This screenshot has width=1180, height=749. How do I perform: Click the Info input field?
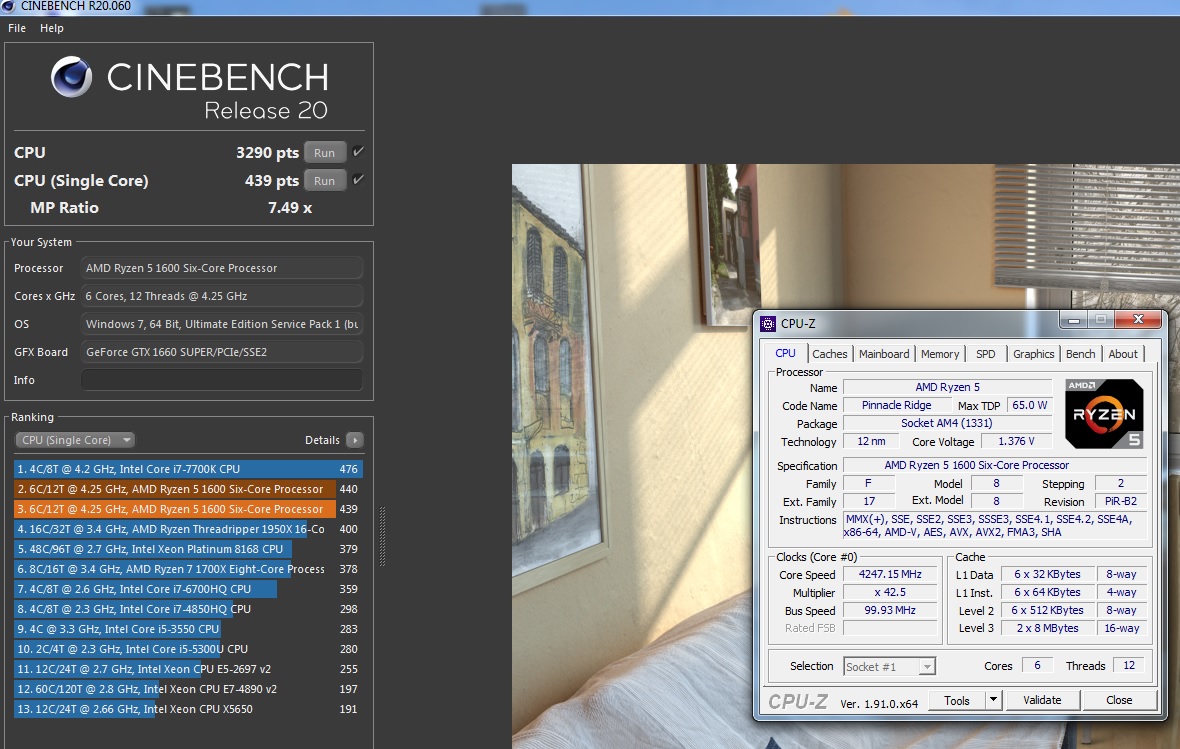coord(222,379)
